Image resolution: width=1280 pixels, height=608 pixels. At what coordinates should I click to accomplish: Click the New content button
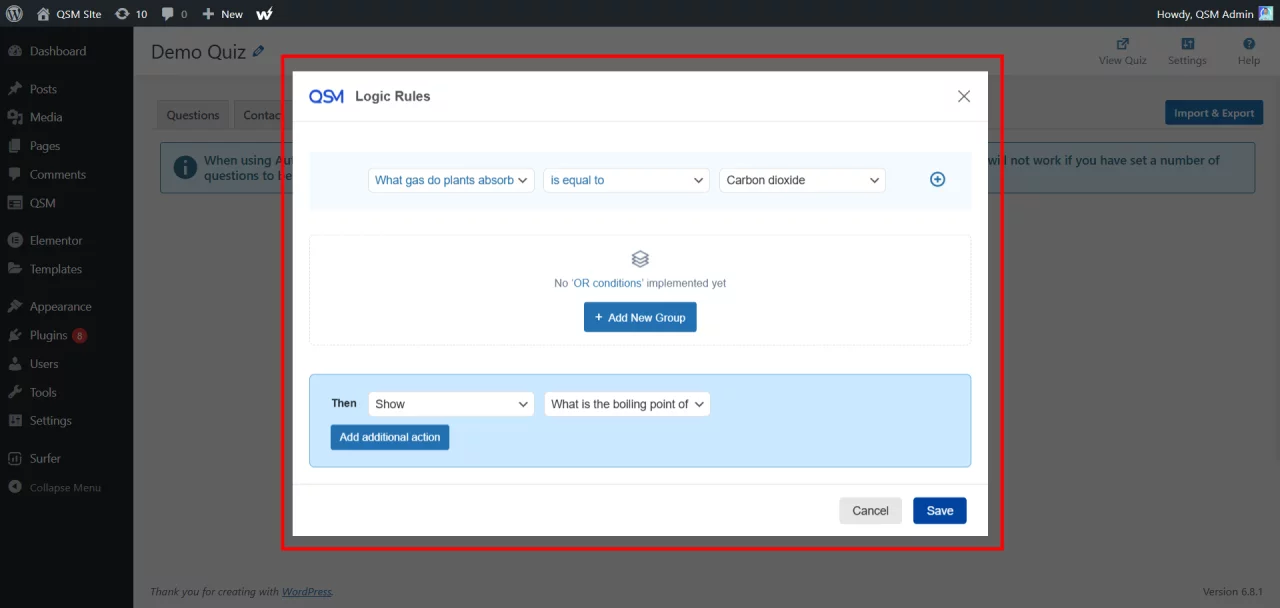click(222, 14)
